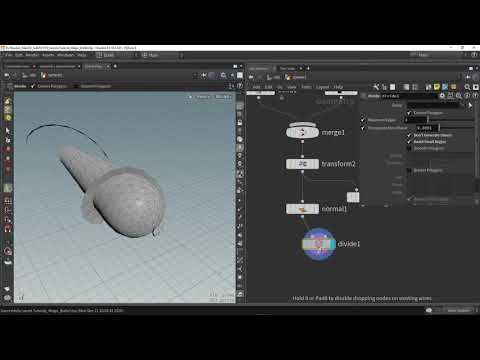This screenshot has width=480, height=360.
Task: Toggle Convex Polygons checkbox in parameter panel
Action: point(409,113)
